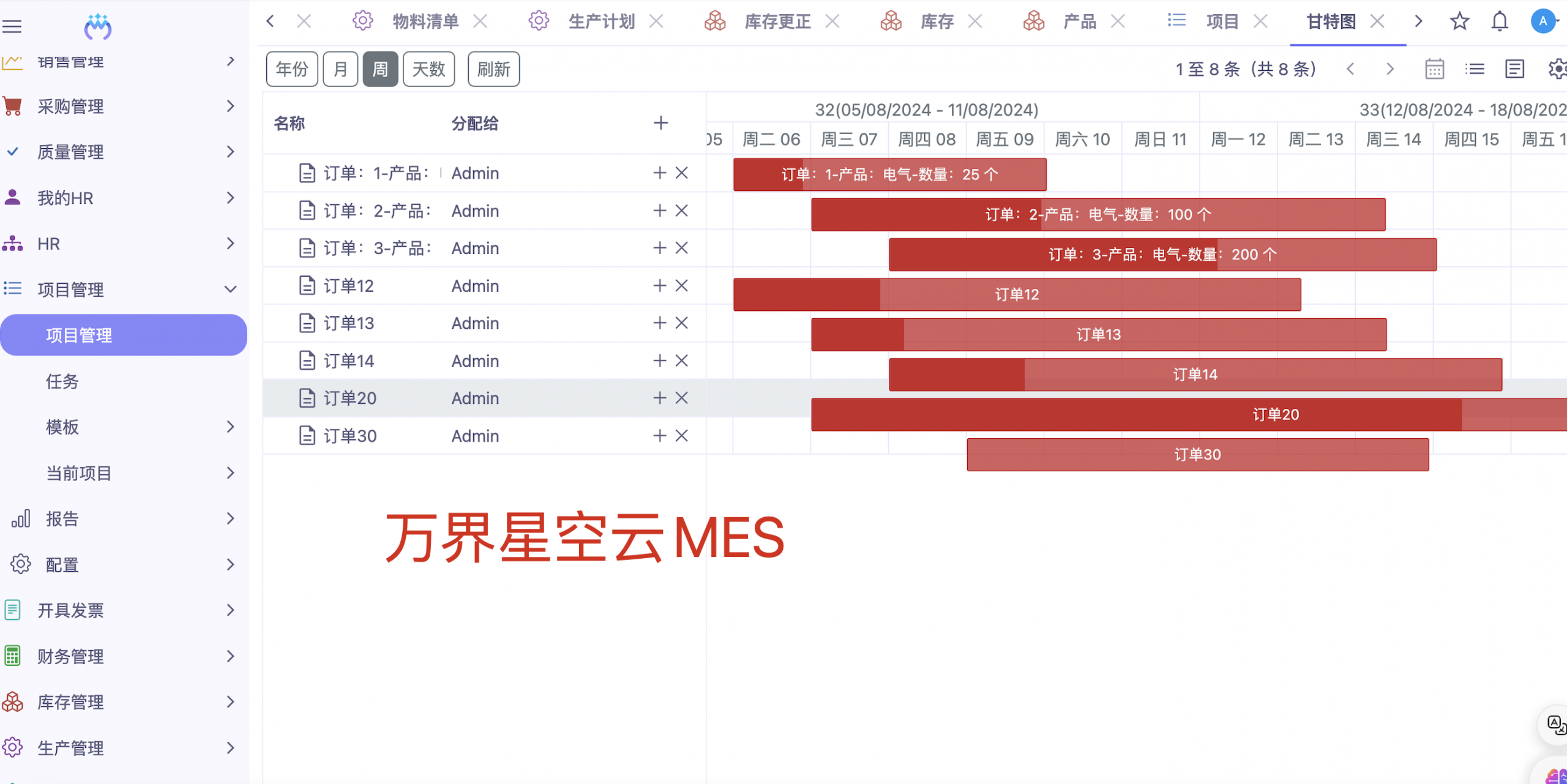Add subtask to 订单12 row

[x=659, y=286]
